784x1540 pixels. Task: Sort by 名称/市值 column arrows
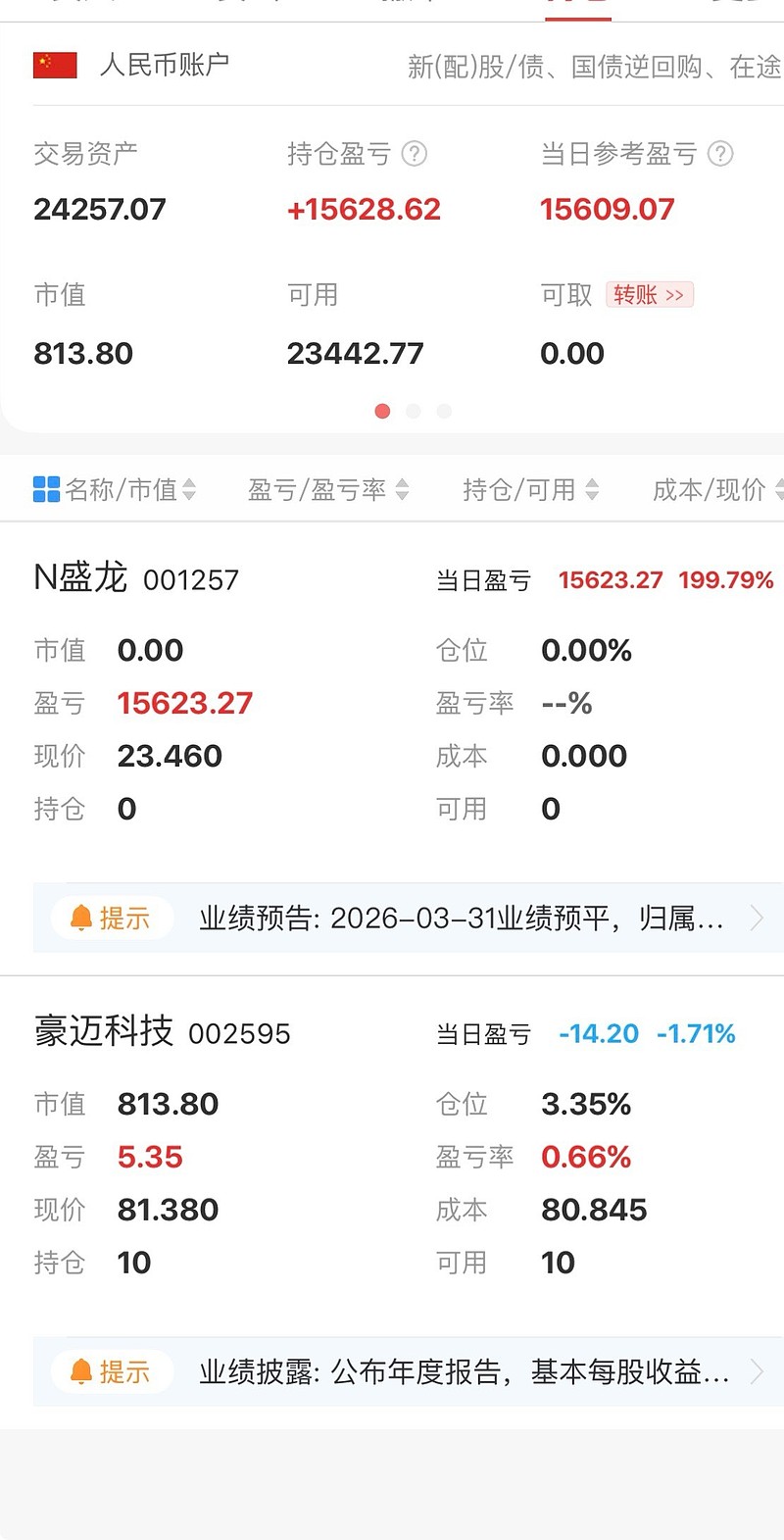coord(189,489)
